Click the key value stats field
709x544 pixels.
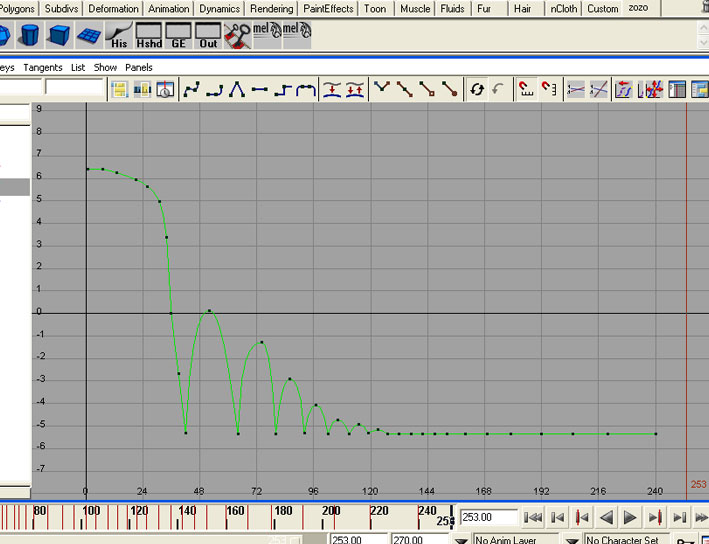[74, 87]
